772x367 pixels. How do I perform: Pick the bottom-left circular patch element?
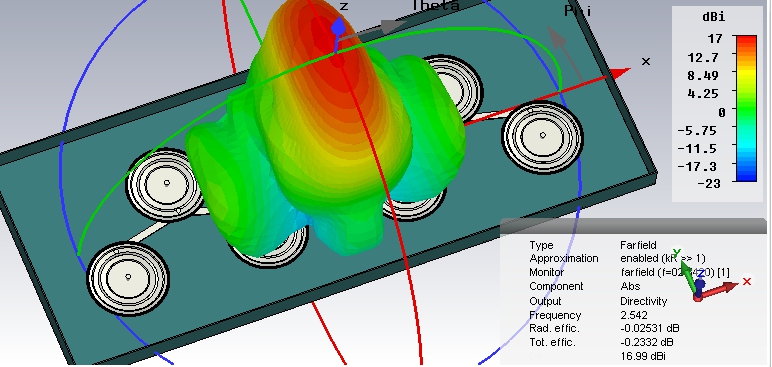tap(129, 278)
